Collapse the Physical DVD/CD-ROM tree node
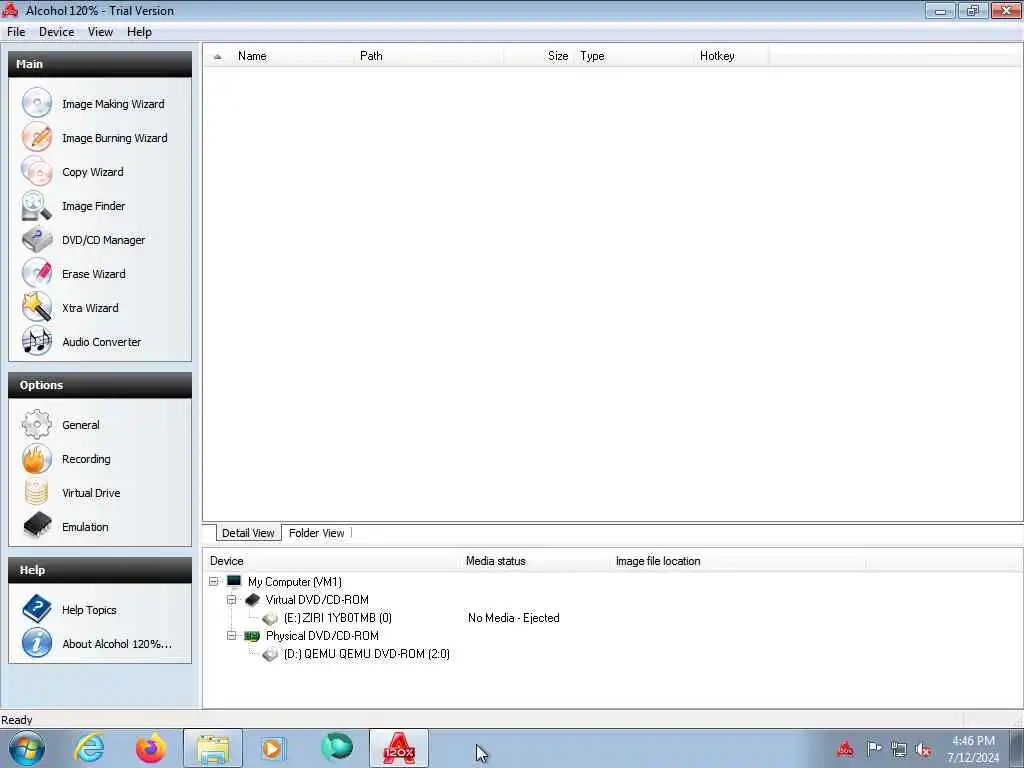1024x768 pixels. (231, 635)
